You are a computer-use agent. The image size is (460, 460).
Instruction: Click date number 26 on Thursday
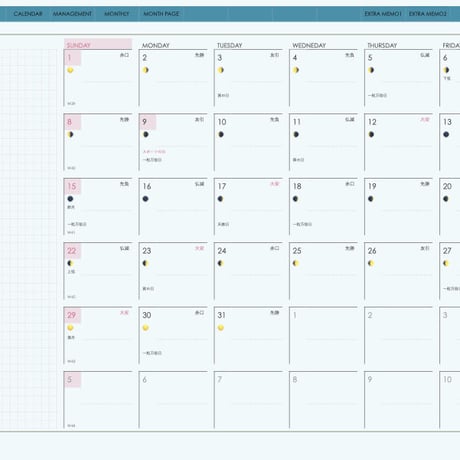[x=372, y=251]
